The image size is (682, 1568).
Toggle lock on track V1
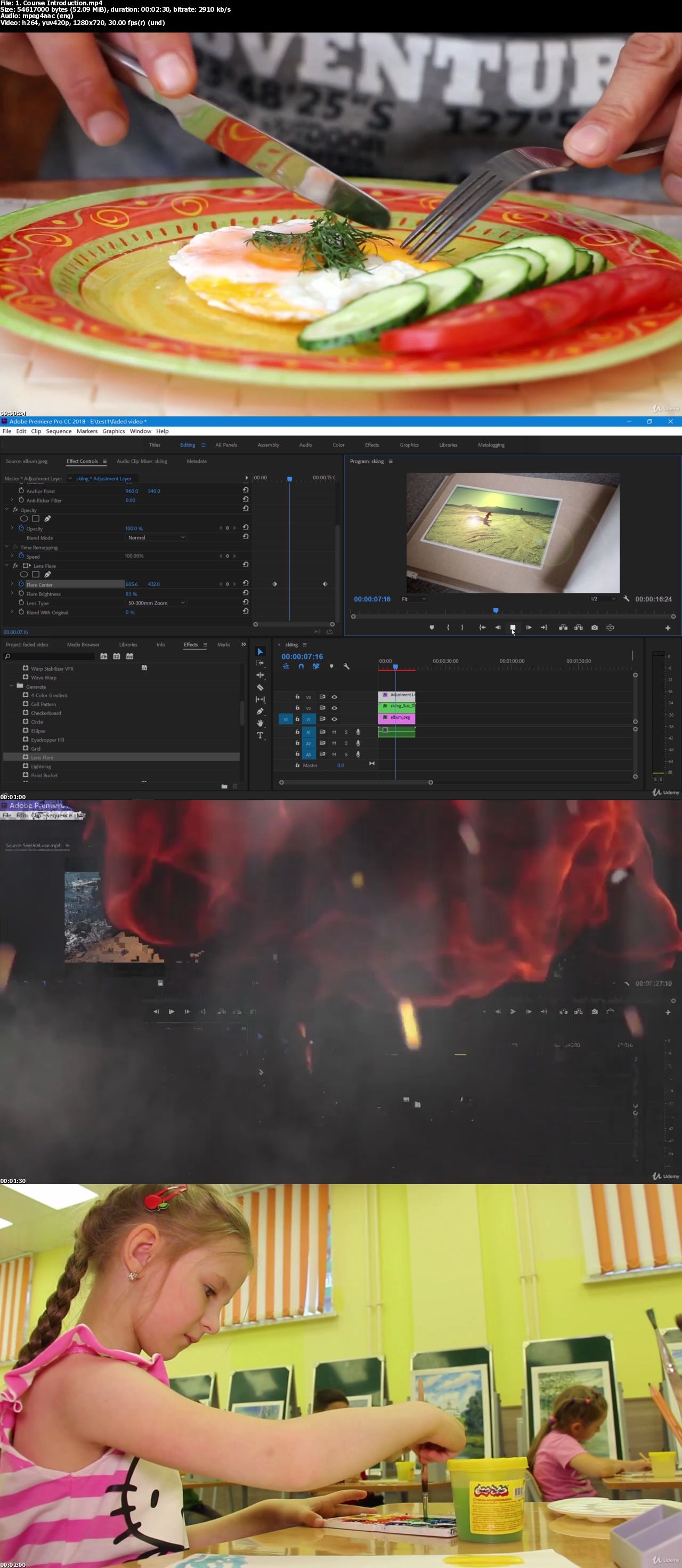pos(297,719)
